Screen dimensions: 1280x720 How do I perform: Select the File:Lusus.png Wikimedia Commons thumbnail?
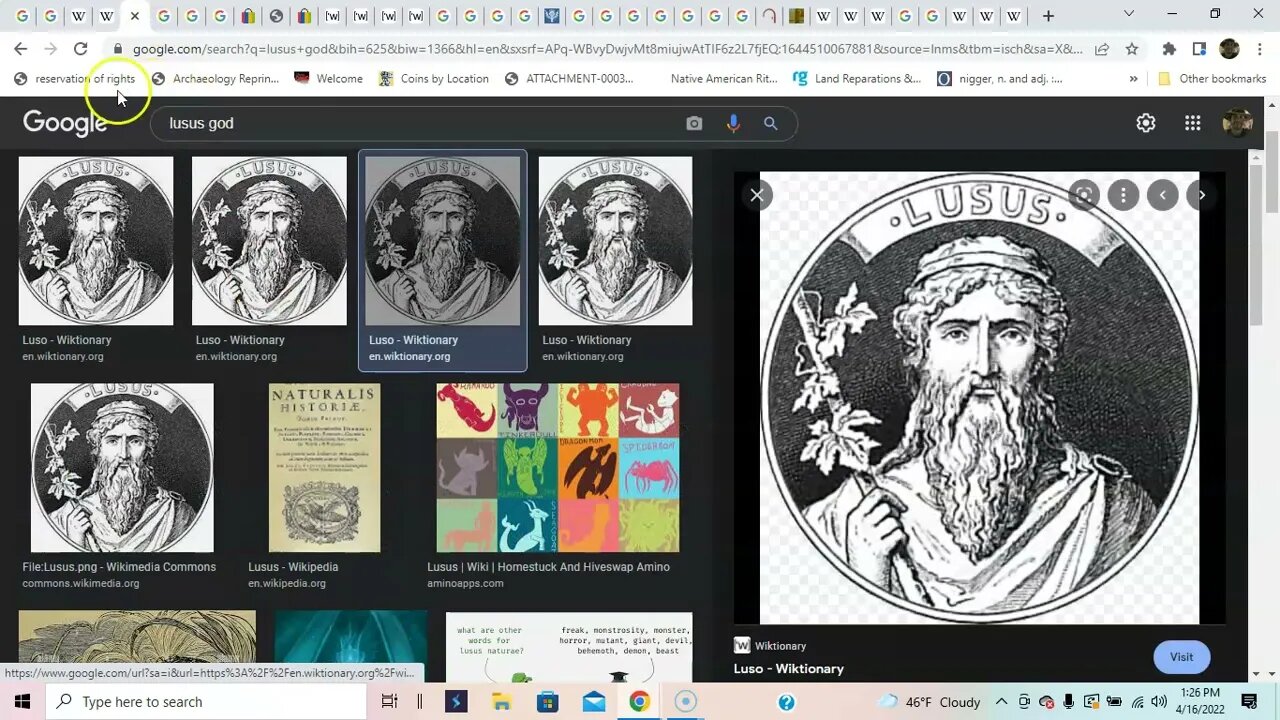click(122, 468)
